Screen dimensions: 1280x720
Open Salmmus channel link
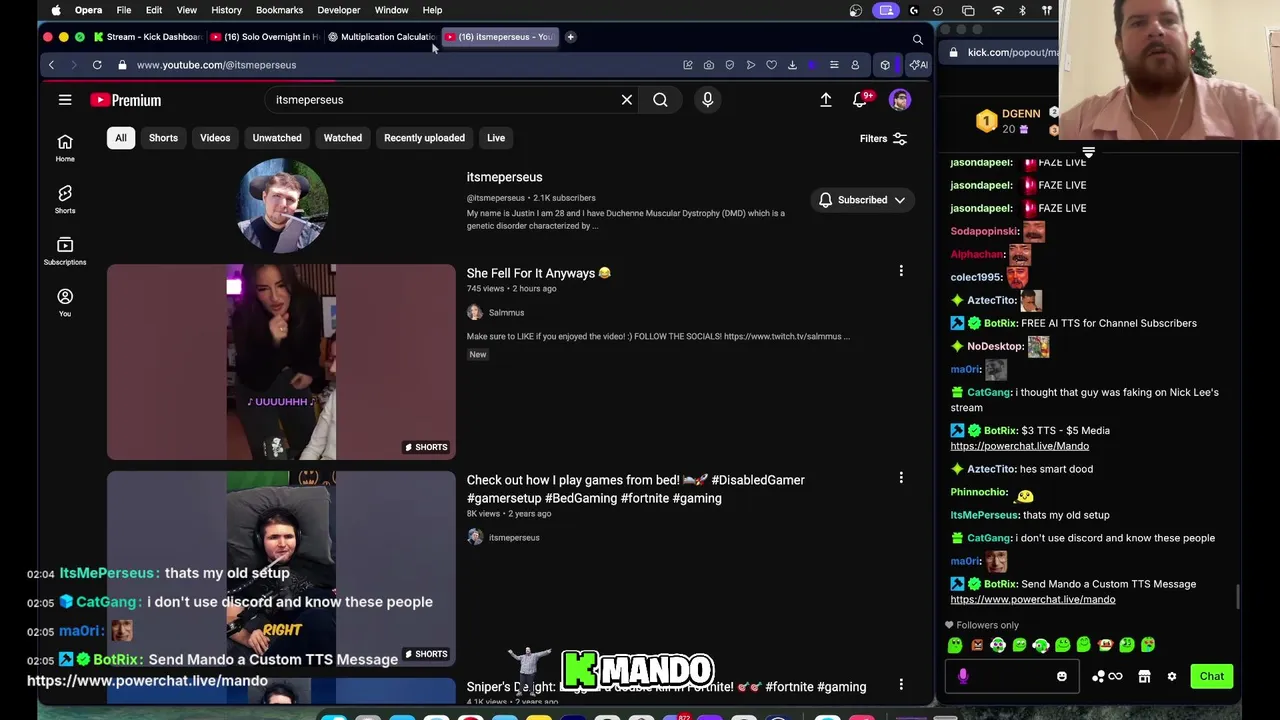[x=506, y=313]
